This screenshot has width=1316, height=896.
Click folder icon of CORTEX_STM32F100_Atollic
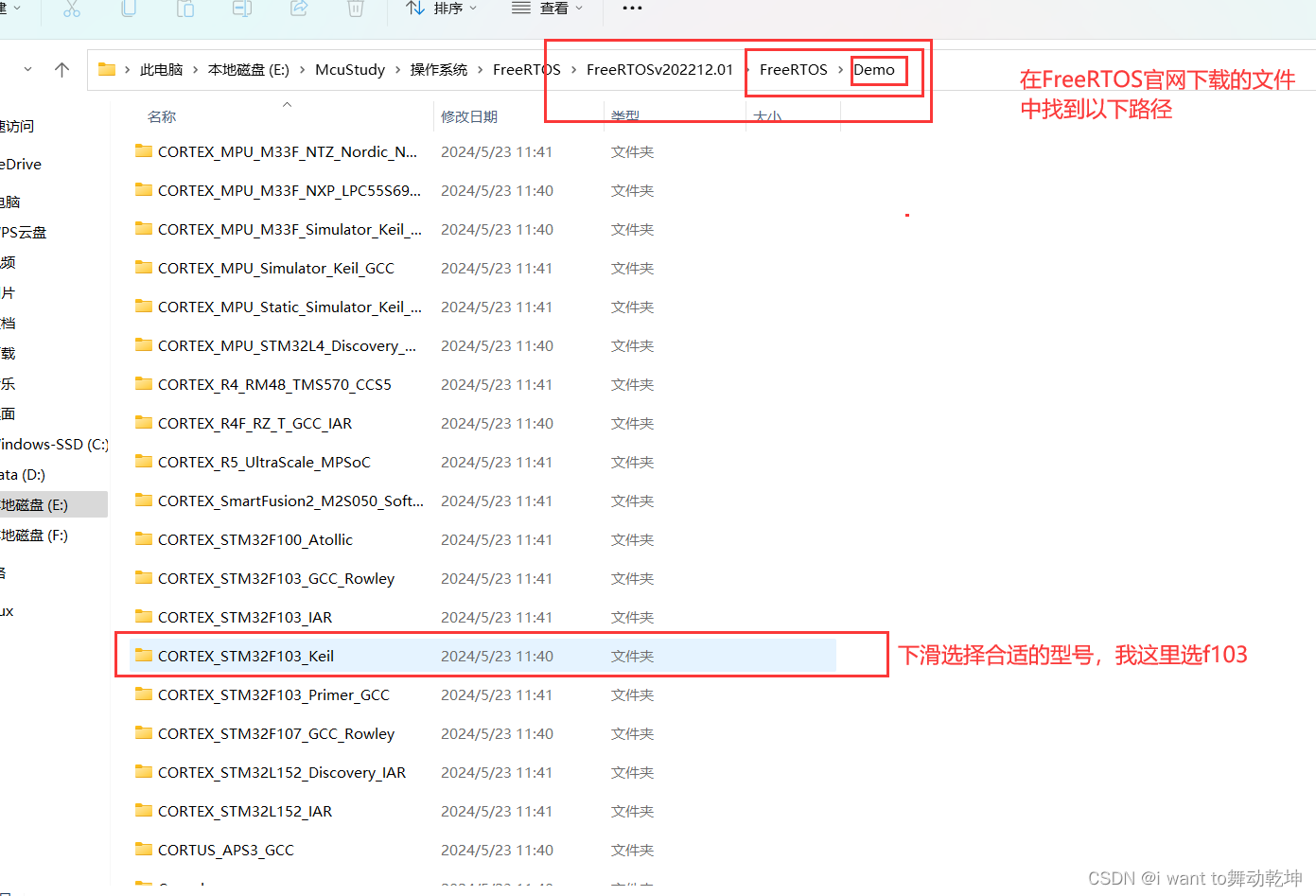pyautogui.click(x=144, y=538)
